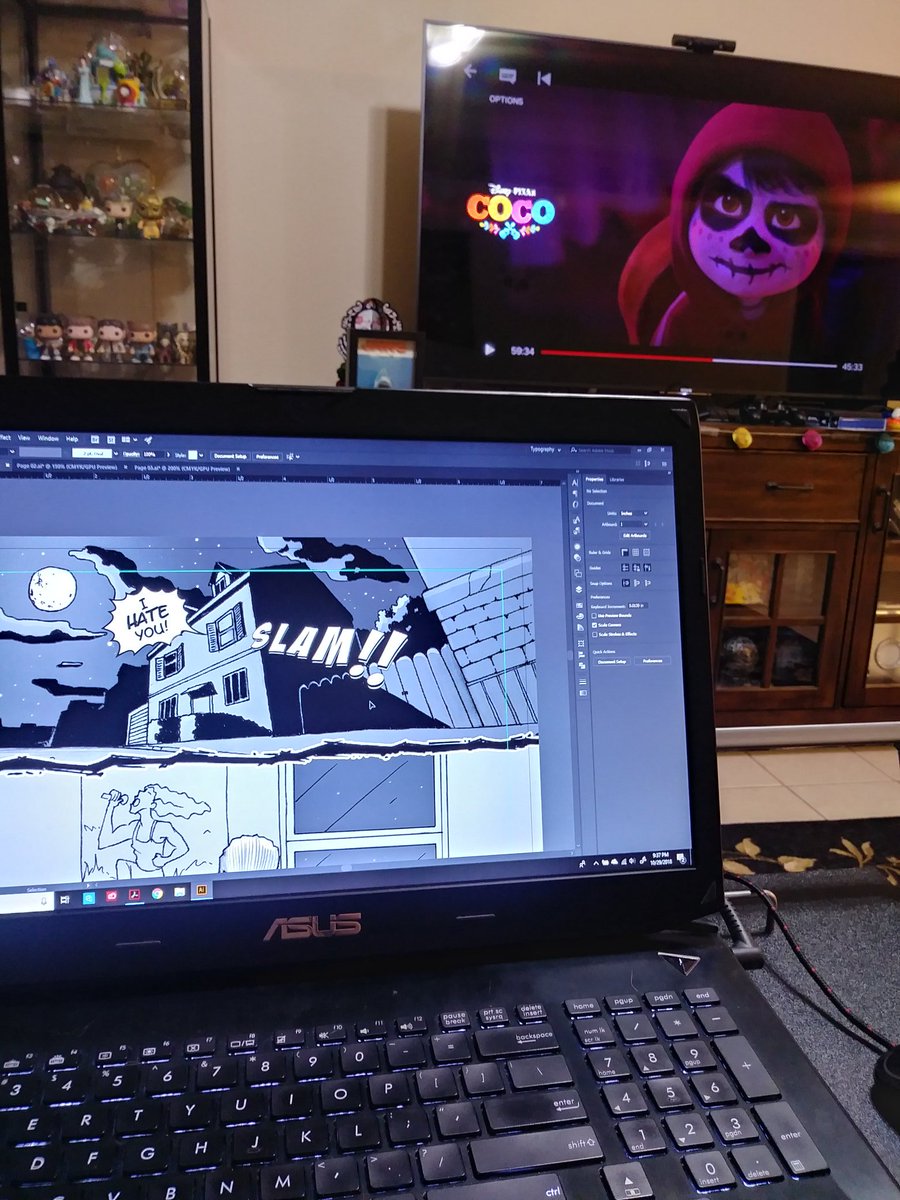This screenshot has height=1200, width=900.
Task: Open Arrange Documents dropdown in menu bar
Action: coord(130,439)
